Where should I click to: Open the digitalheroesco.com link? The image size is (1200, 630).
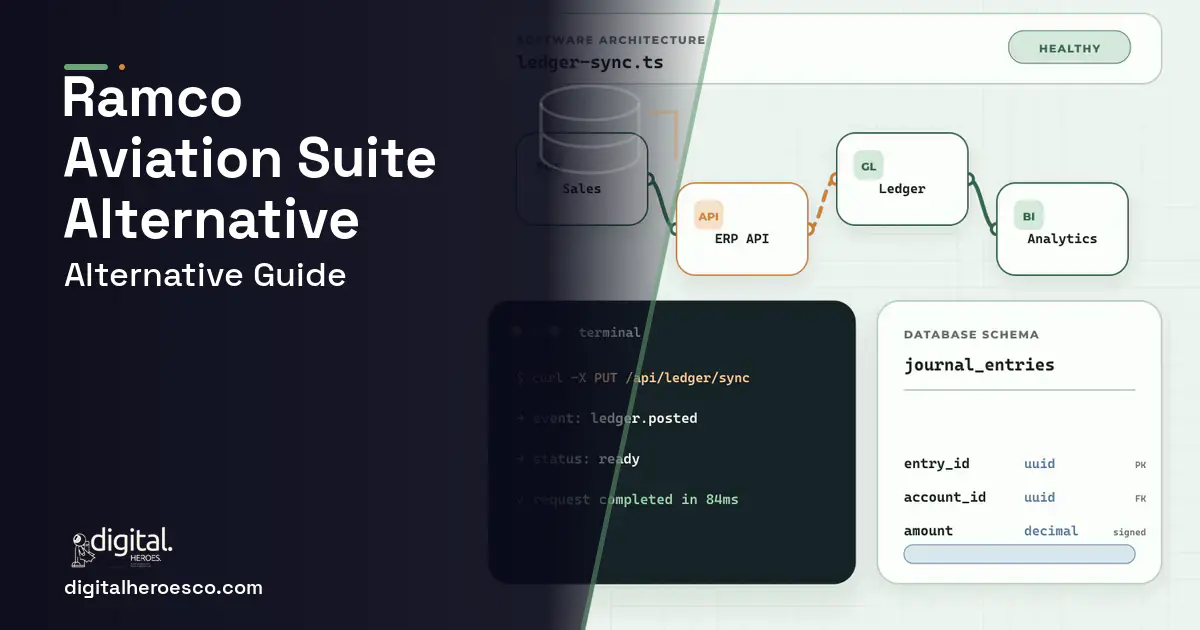coord(163,588)
